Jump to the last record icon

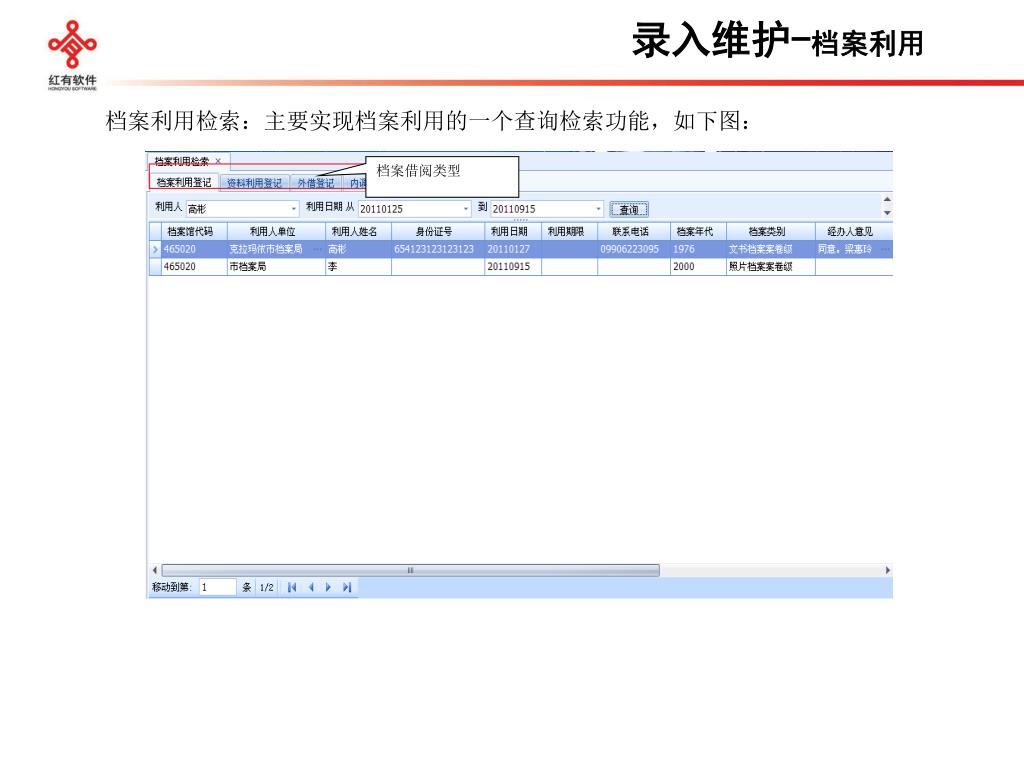click(x=347, y=587)
